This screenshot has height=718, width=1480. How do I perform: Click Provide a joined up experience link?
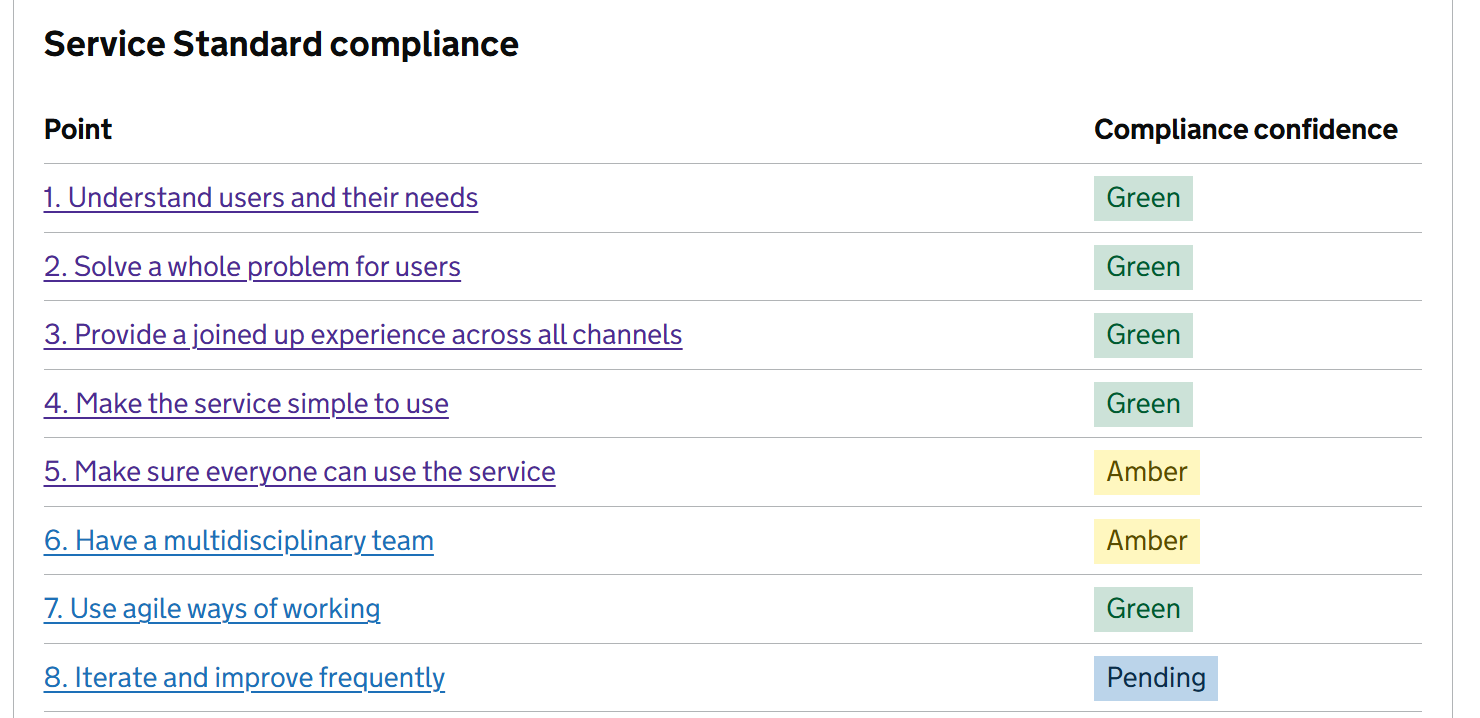[x=362, y=335]
